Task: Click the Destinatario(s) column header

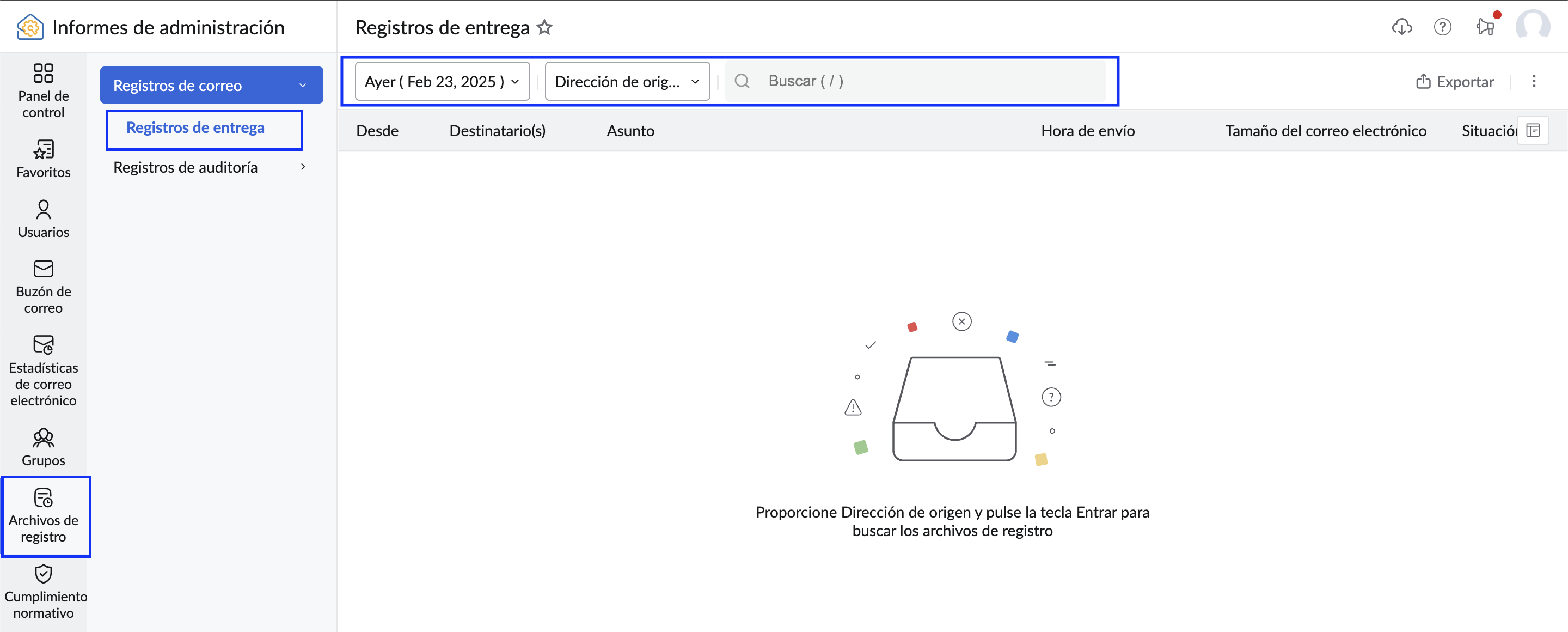Action: click(x=497, y=131)
